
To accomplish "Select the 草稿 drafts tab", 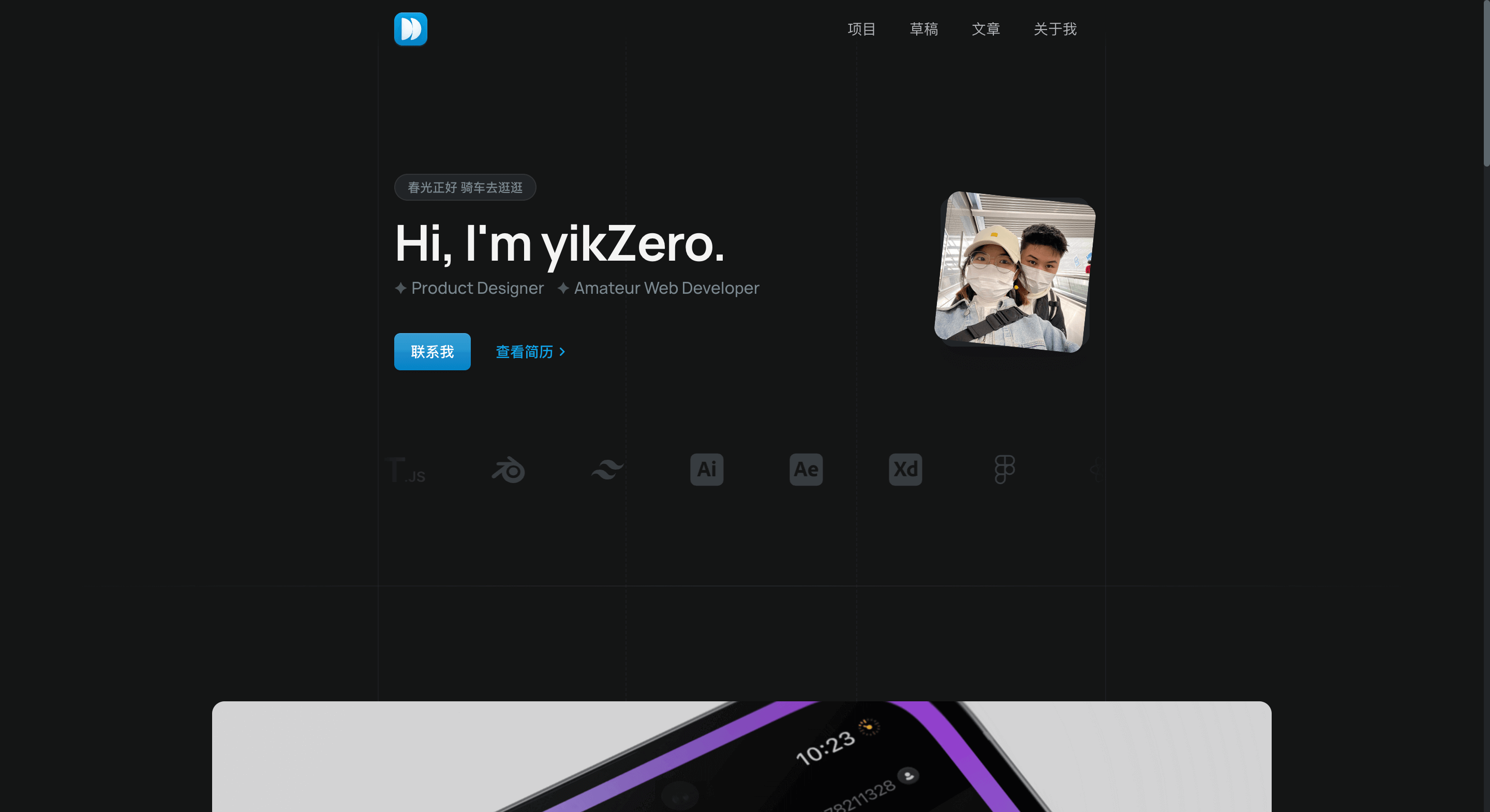I will coord(923,28).
